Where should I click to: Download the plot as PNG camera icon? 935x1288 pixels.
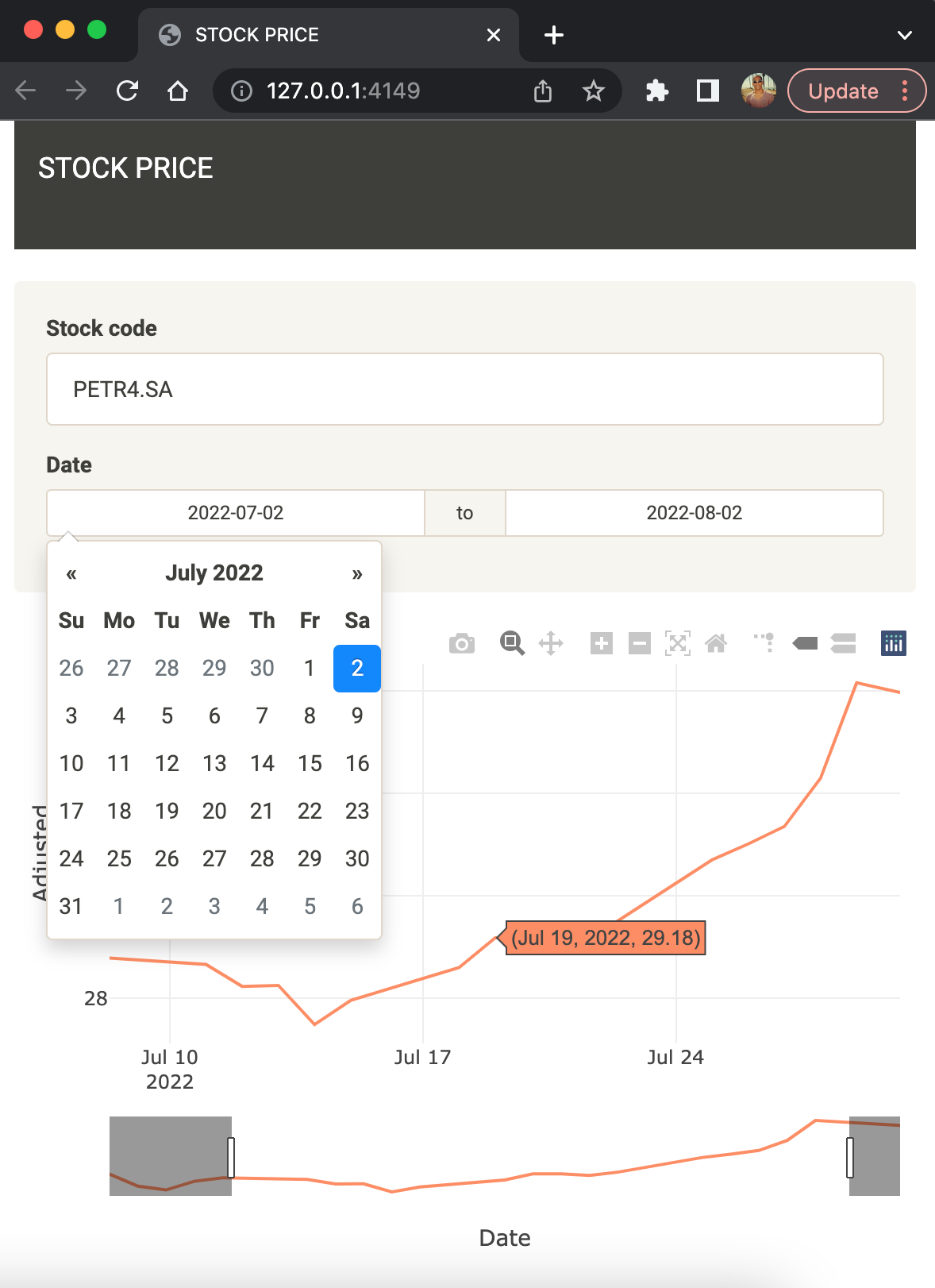(x=461, y=643)
